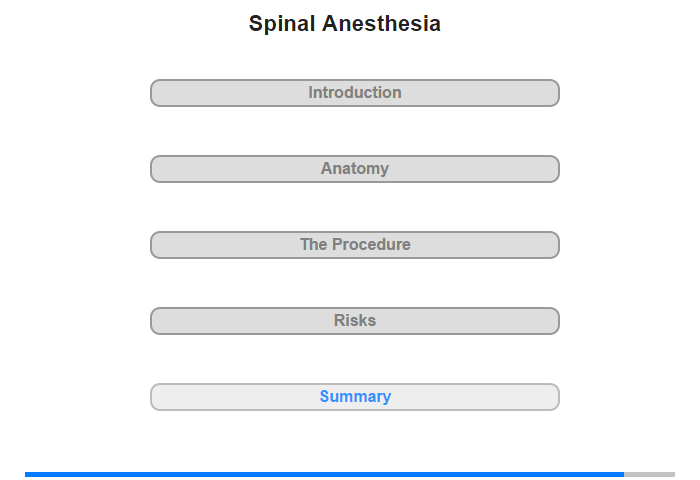Choose the Risks menu entry

tap(355, 321)
